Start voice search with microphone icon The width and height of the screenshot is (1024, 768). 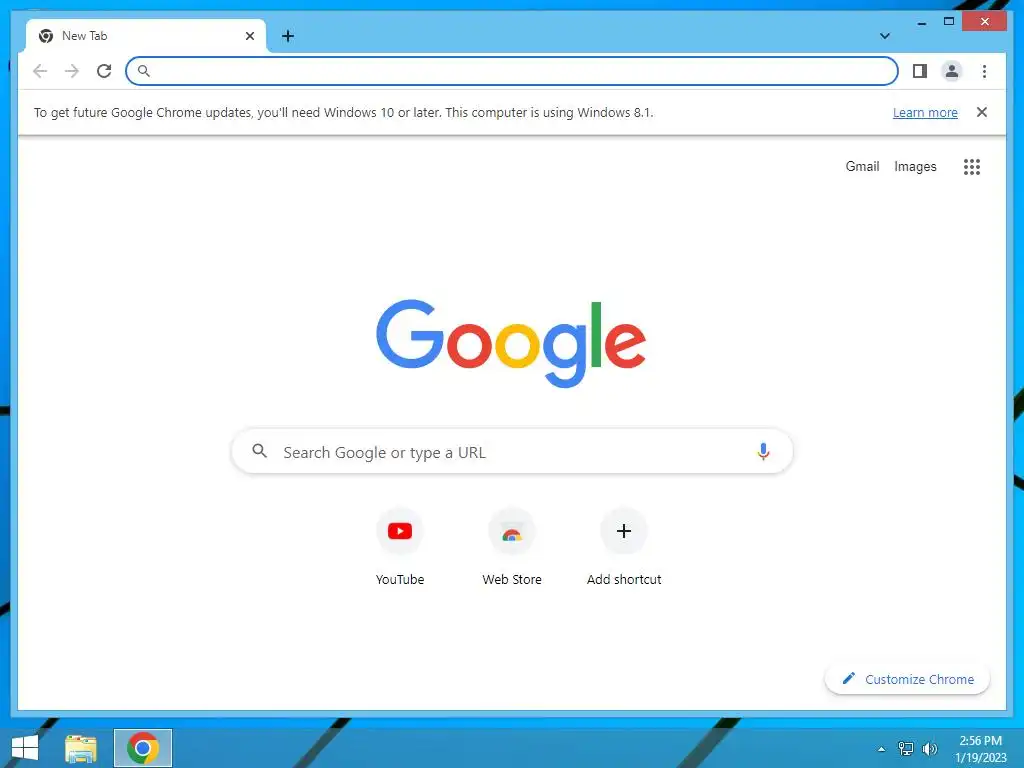click(763, 452)
